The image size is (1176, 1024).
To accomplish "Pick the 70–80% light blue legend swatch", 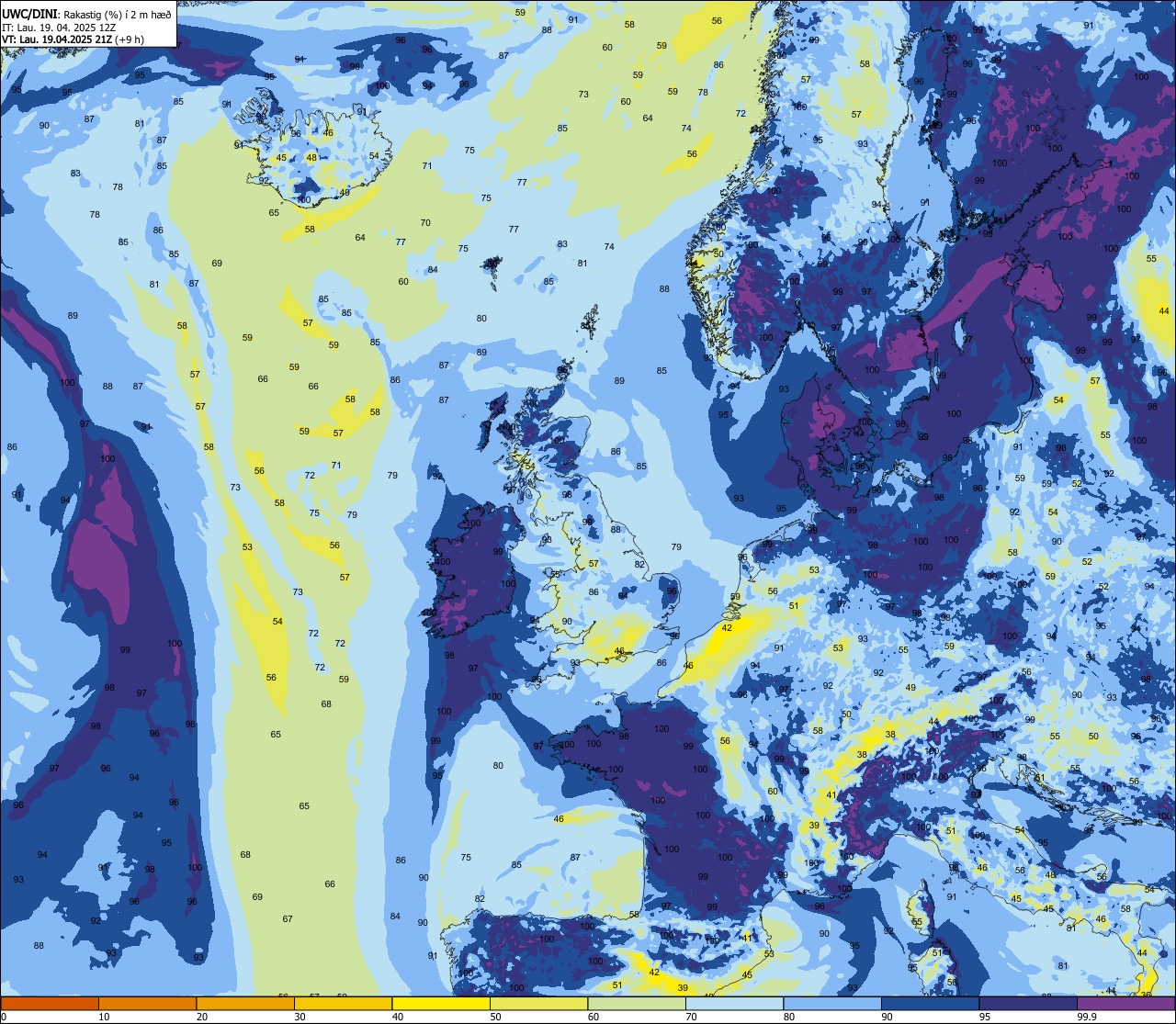I will click(x=734, y=1003).
